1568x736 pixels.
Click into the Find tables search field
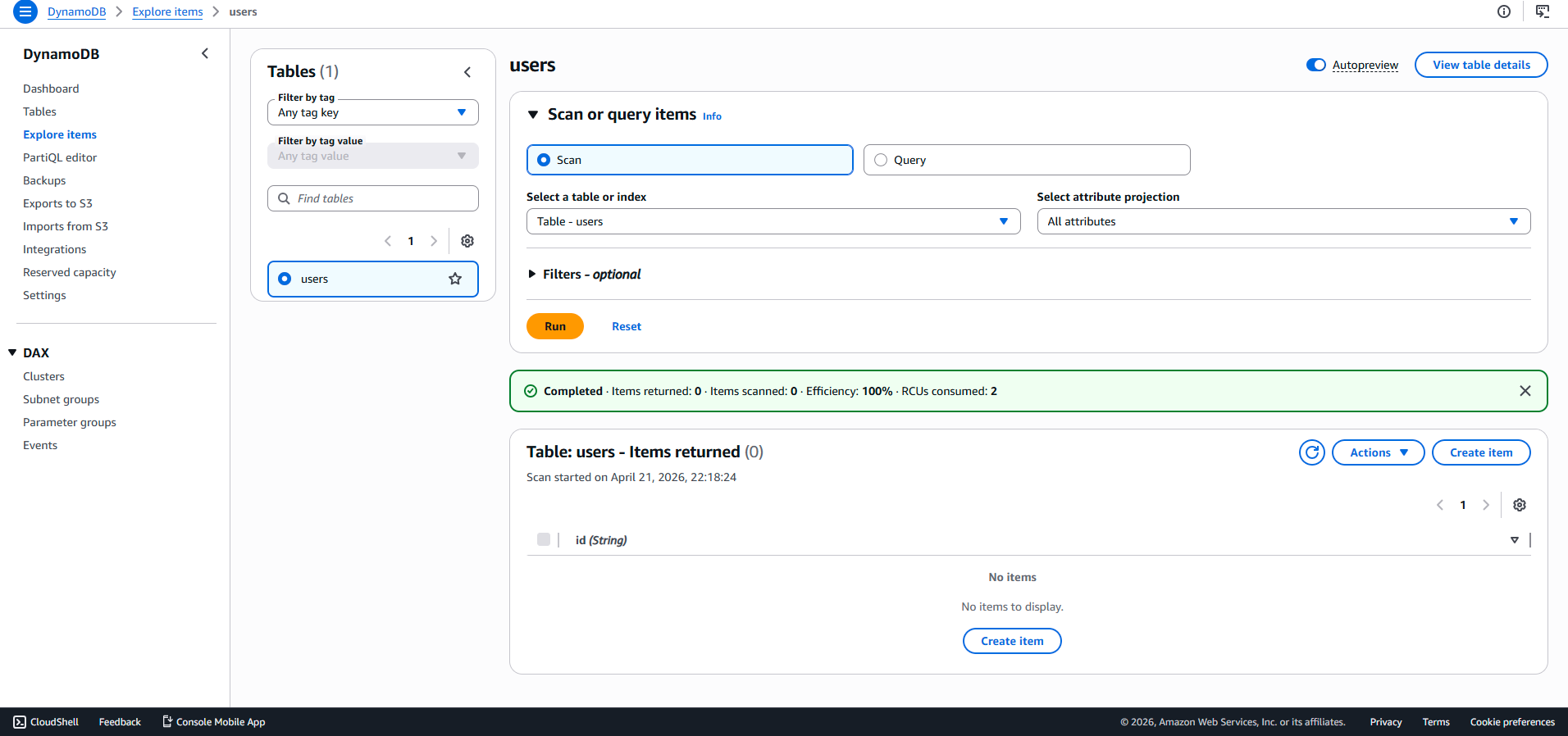(373, 198)
